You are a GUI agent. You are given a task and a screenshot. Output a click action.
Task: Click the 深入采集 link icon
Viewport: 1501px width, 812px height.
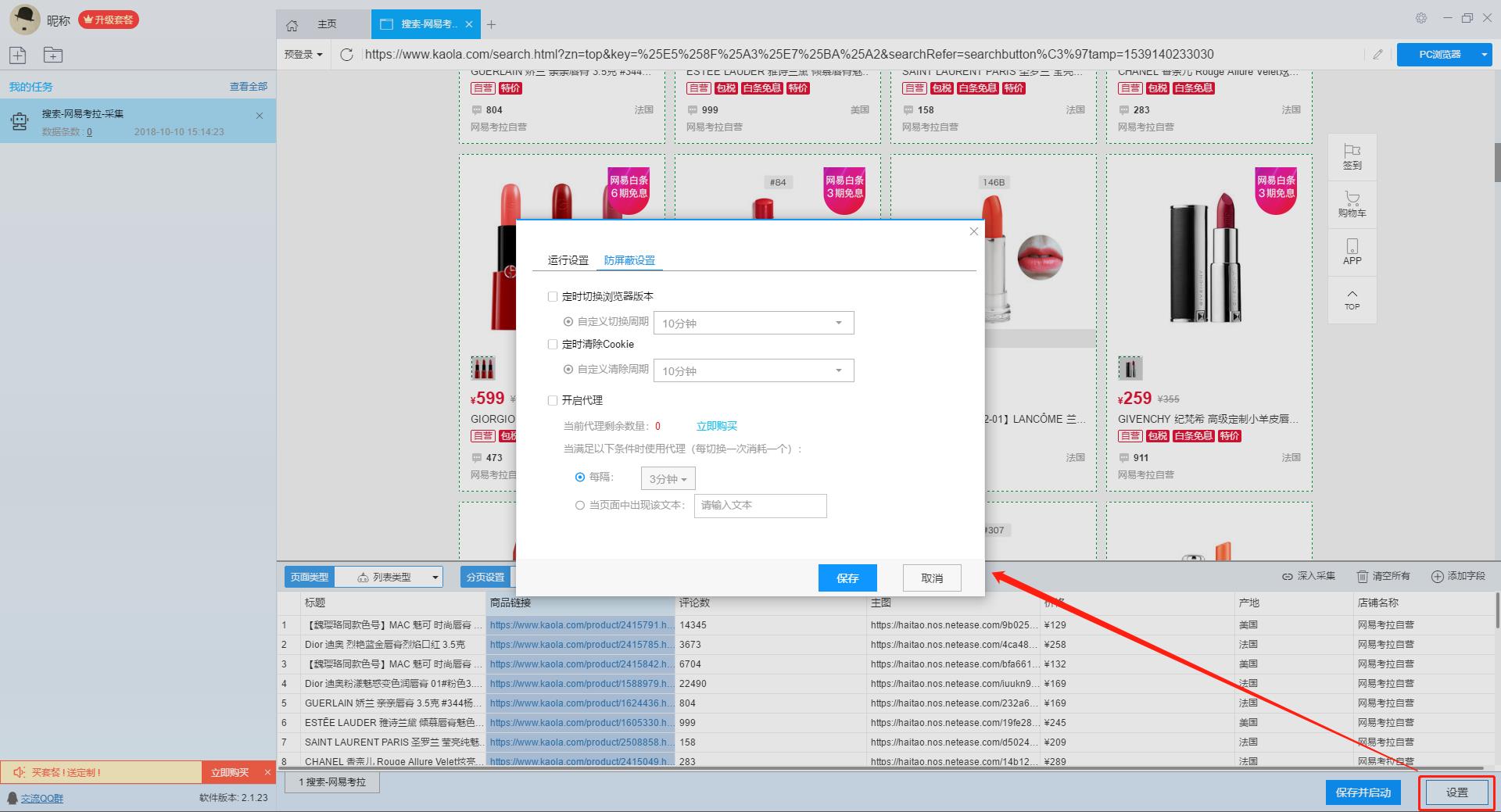coord(1287,576)
